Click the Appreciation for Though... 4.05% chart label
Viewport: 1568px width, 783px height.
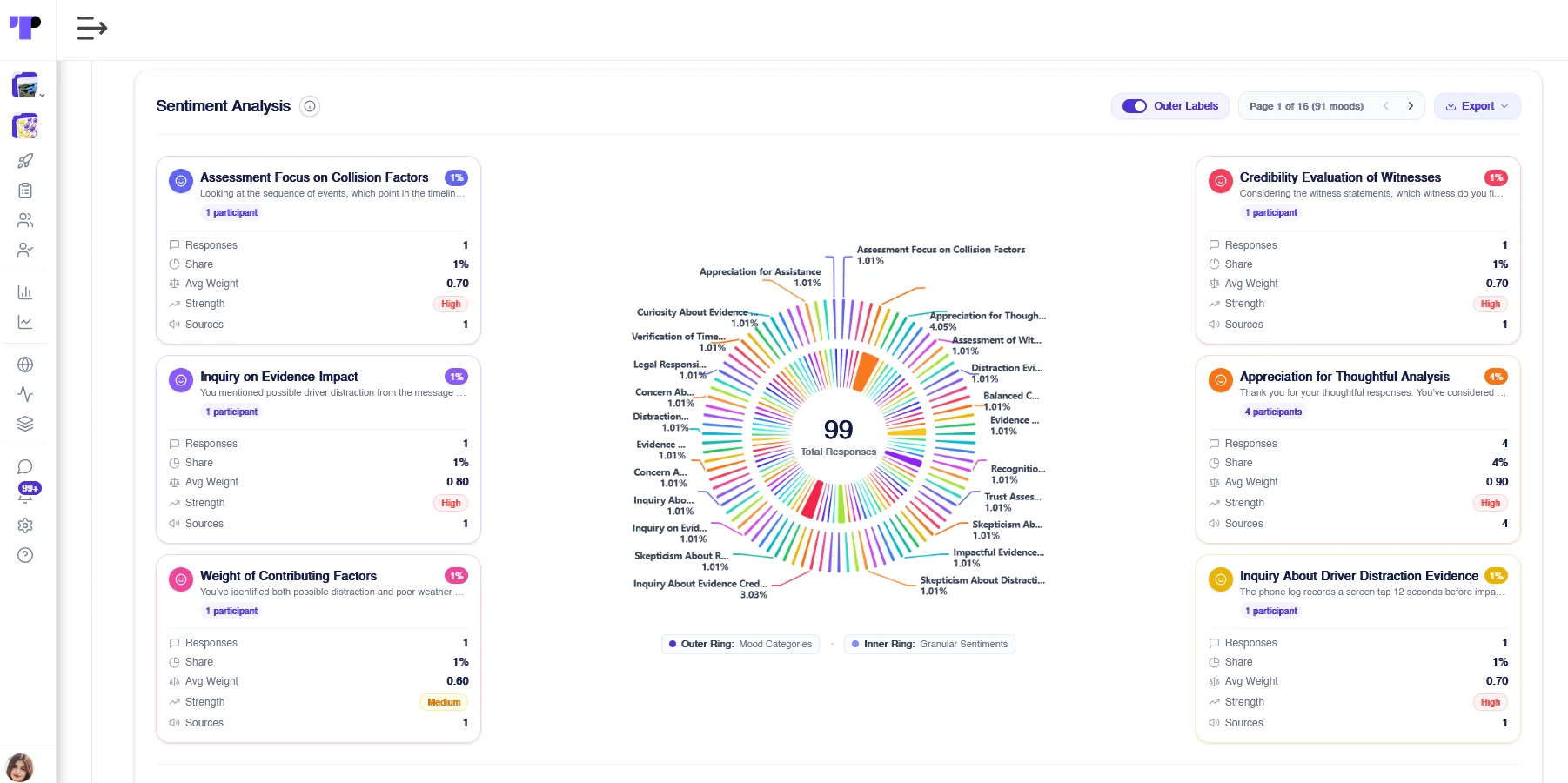[x=988, y=321]
